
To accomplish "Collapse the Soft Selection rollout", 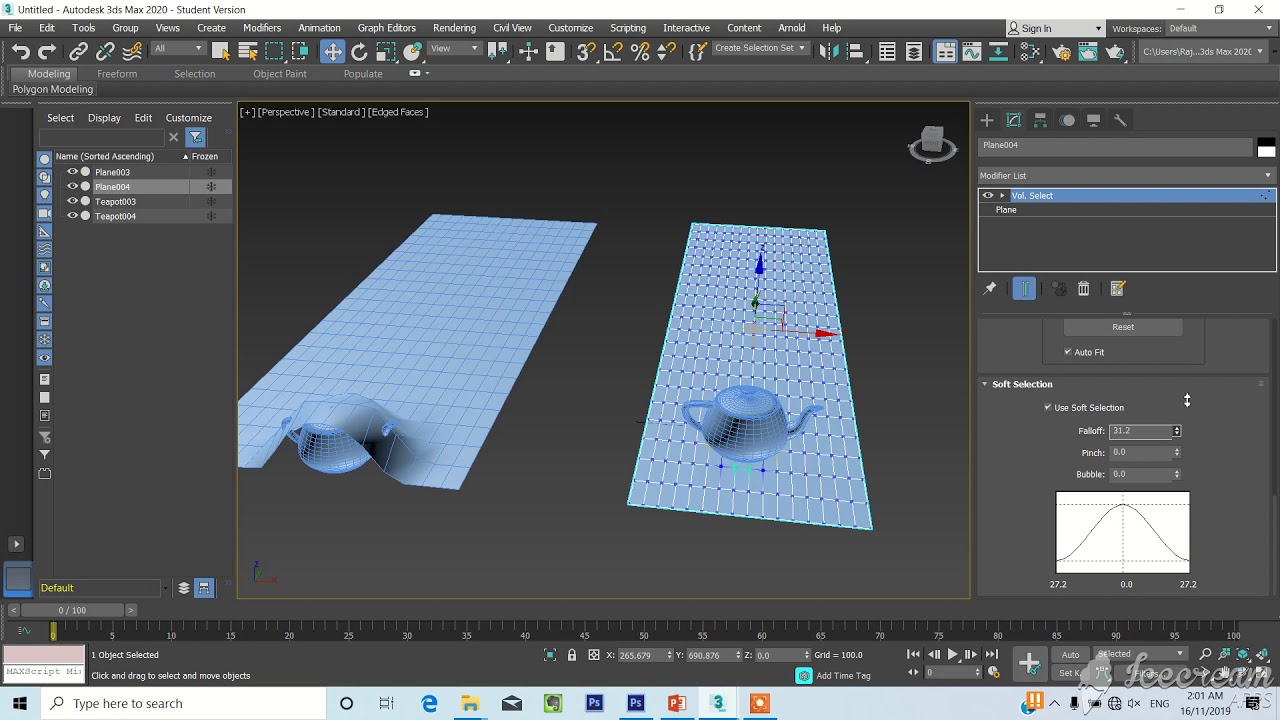I will pyautogui.click(x=1022, y=384).
